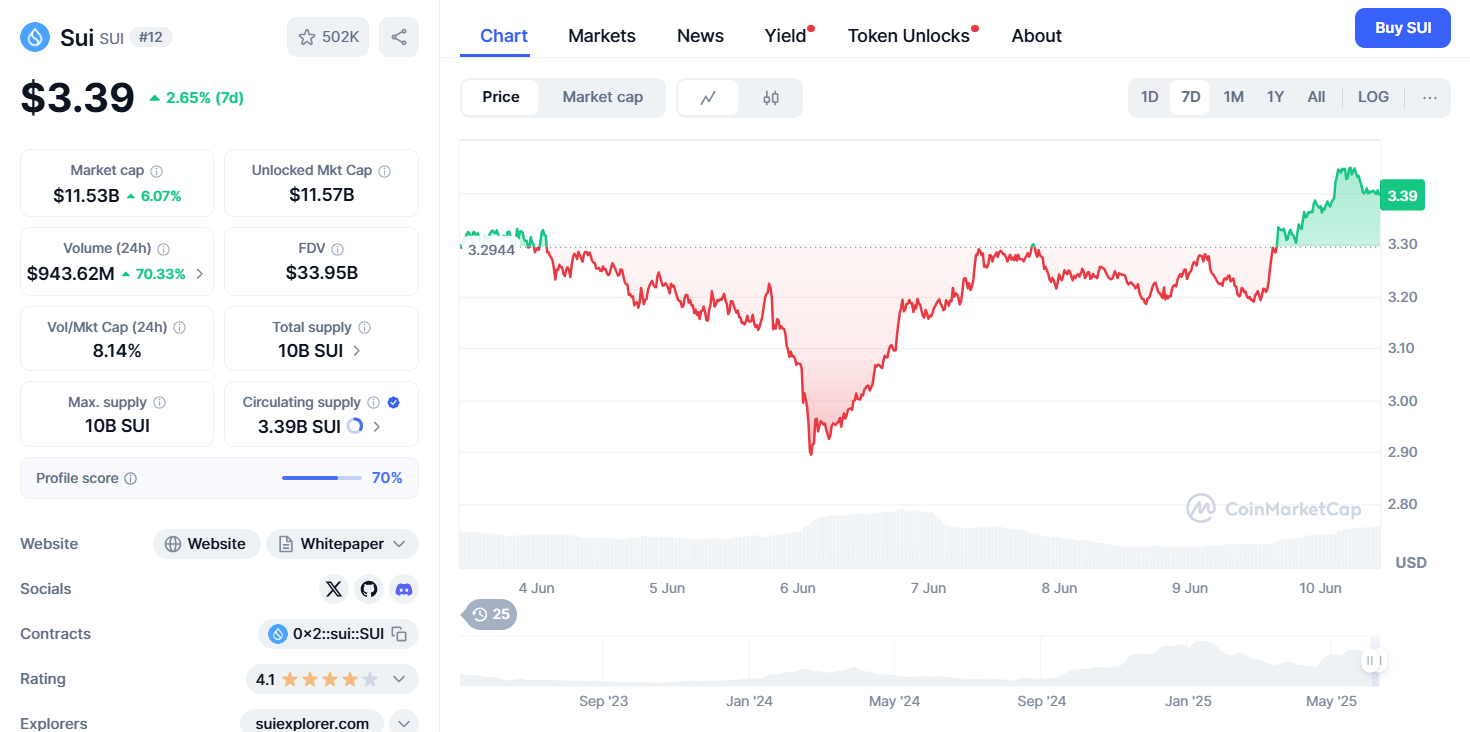1470x732 pixels.
Task: Toggle the LOG scale option
Action: coord(1373,97)
